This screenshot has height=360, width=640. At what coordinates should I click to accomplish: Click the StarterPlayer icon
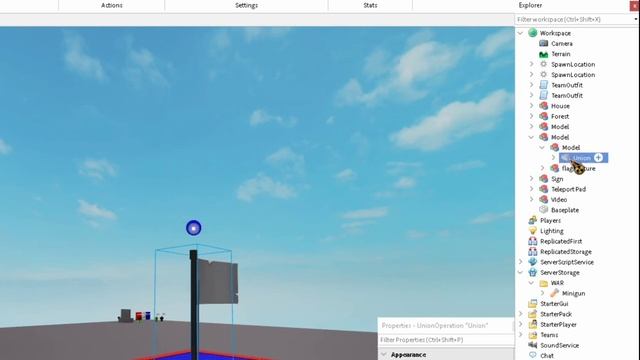point(532,324)
